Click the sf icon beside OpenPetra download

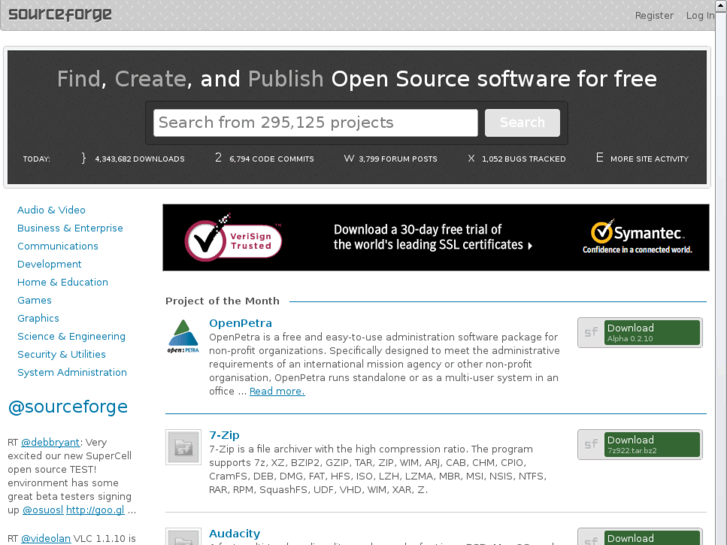point(591,333)
